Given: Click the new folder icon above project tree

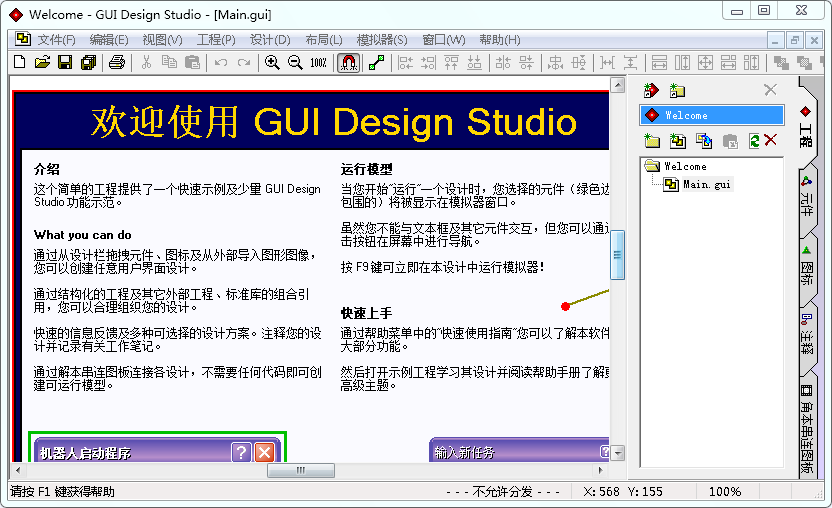Looking at the screenshot, I should 652,141.
